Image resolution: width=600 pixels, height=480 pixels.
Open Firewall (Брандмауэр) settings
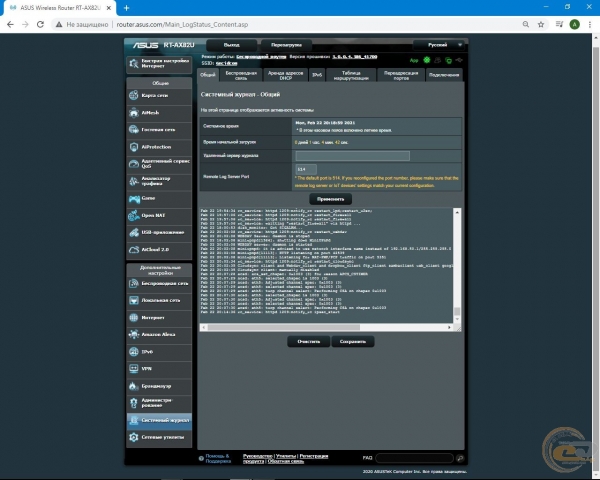159,386
